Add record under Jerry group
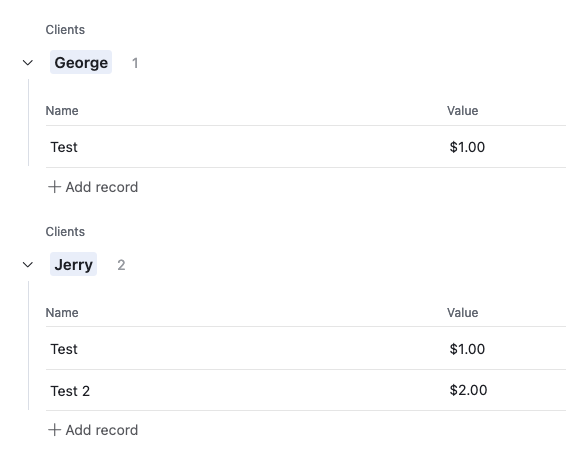 [x=93, y=430]
